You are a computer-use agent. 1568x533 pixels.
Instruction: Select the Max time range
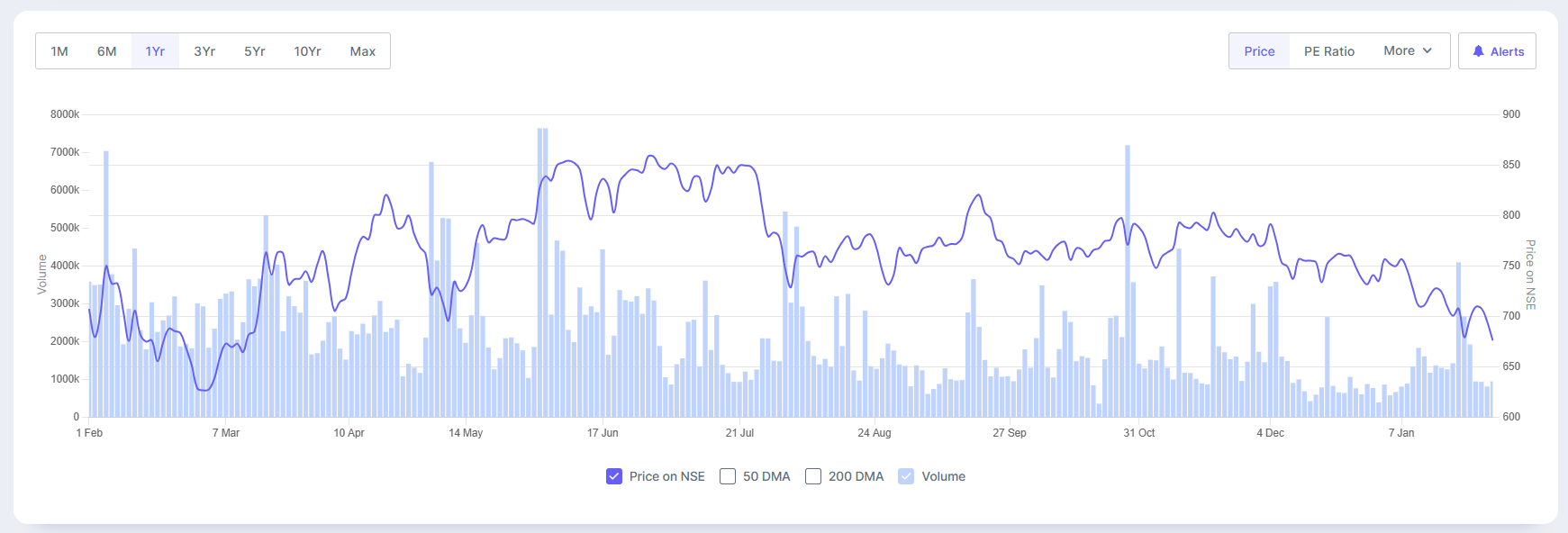coord(363,51)
